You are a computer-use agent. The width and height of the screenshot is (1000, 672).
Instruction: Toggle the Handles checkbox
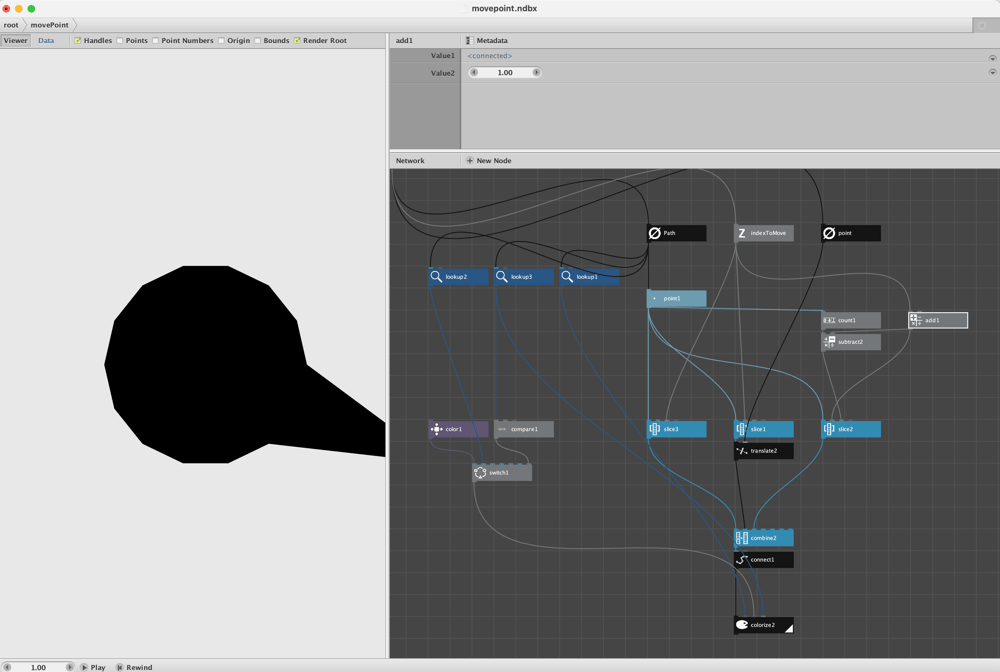pyautogui.click(x=78, y=40)
